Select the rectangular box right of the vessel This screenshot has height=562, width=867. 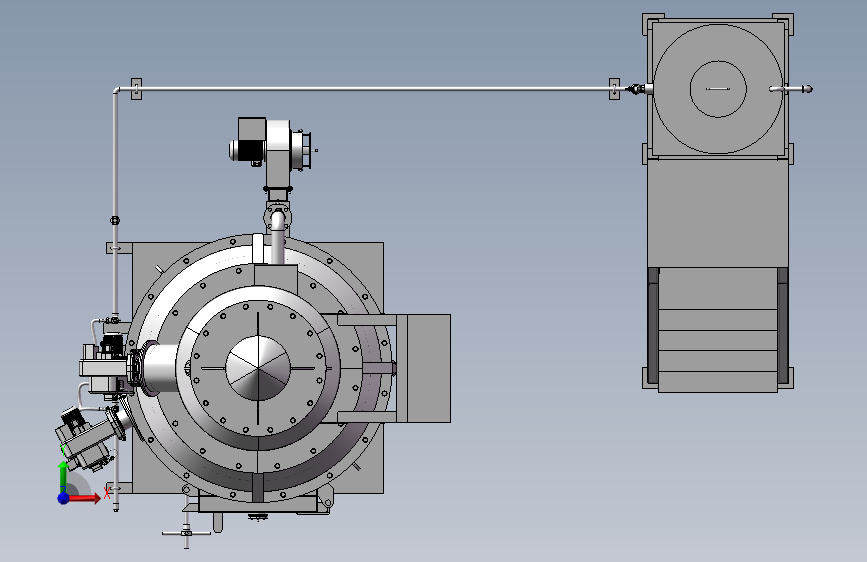pyautogui.click(x=428, y=368)
